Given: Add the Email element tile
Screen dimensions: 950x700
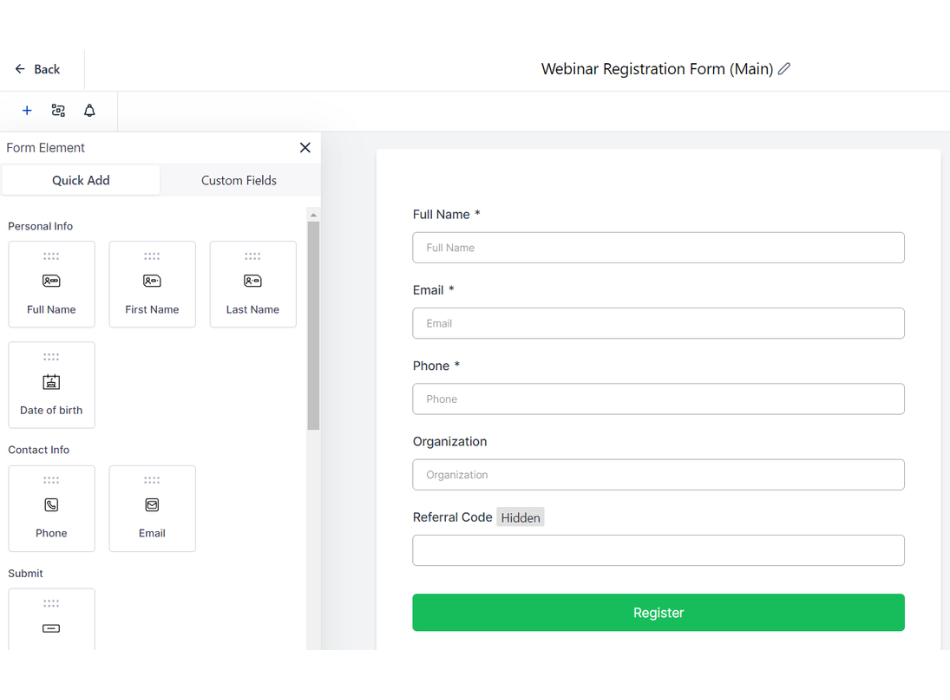Looking at the screenshot, I should pyautogui.click(x=152, y=508).
